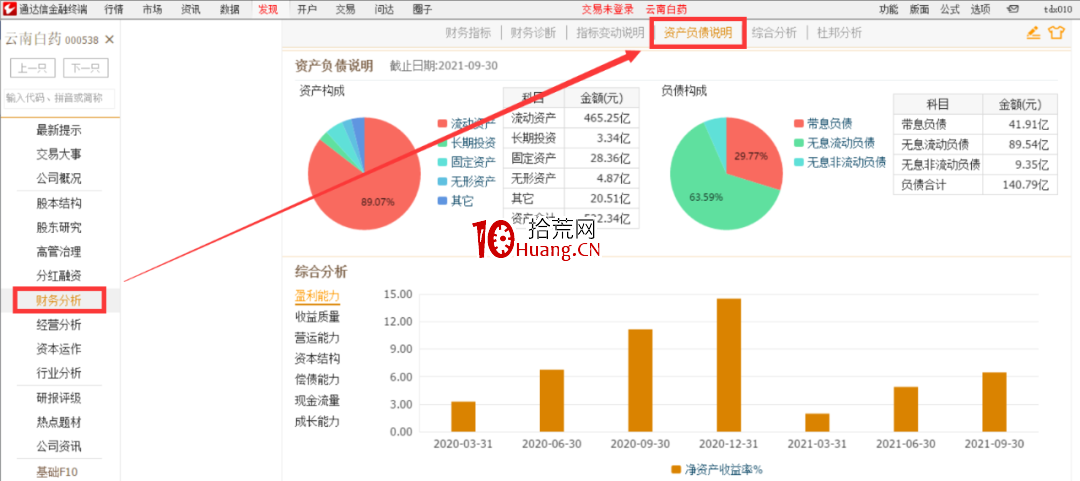Select 股东研究 in the sidebar
Image resolution: width=1080 pixels, height=481 pixels.
(59, 227)
